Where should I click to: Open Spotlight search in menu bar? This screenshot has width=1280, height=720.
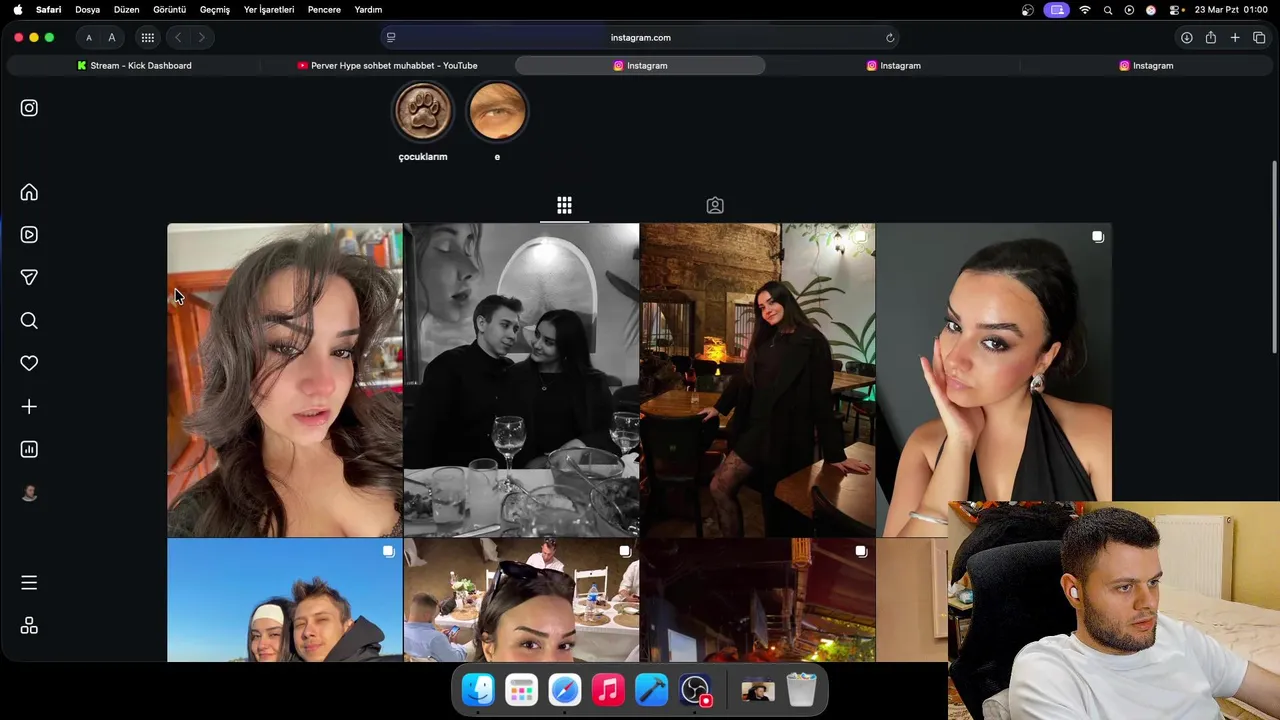[1108, 10]
